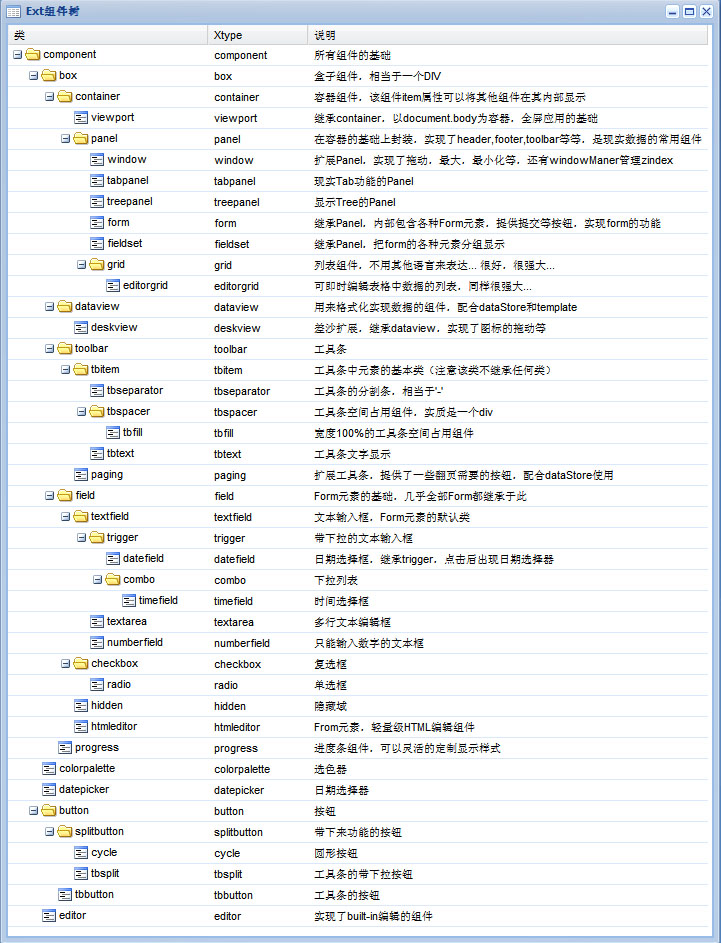Collapse the combo tree node
This screenshot has height=943, width=721.
pyautogui.click(x=97, y=580)
